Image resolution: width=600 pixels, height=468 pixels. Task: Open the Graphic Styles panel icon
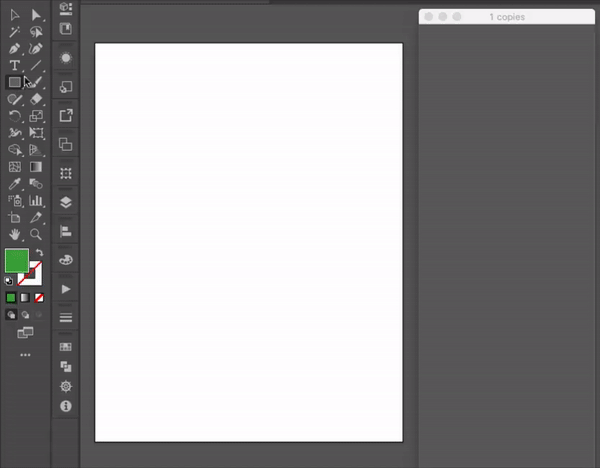click(x=66, y=87)
